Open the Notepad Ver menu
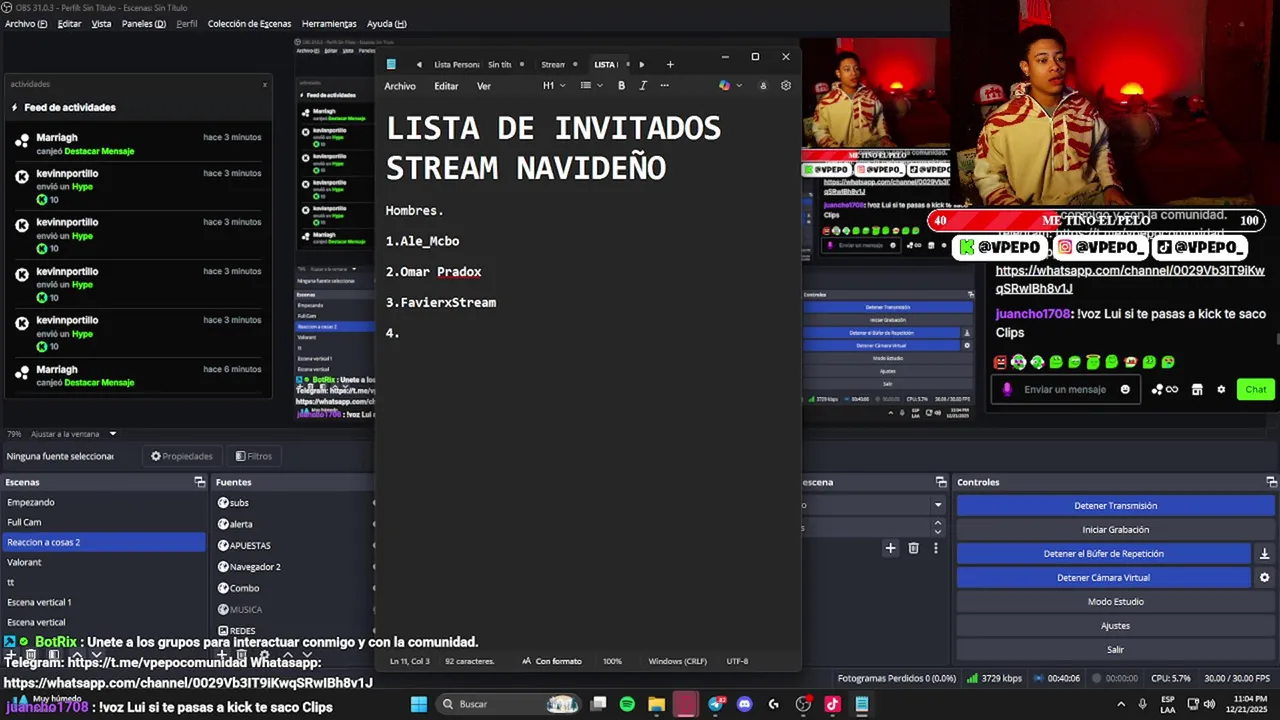 tap(484, 86)
